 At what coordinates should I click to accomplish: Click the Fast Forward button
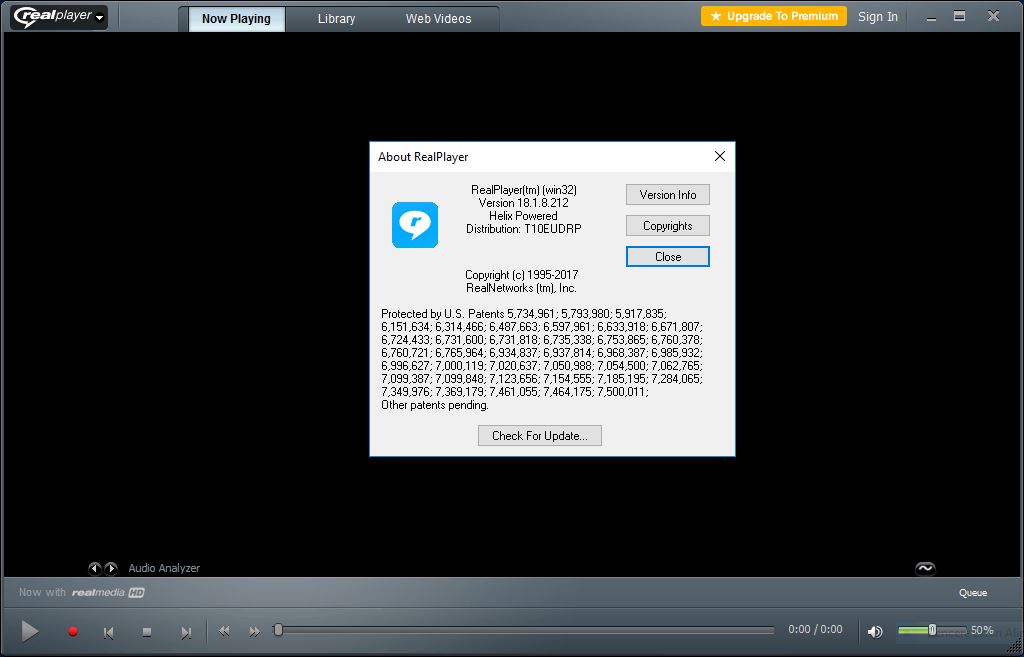click(255, 632)
